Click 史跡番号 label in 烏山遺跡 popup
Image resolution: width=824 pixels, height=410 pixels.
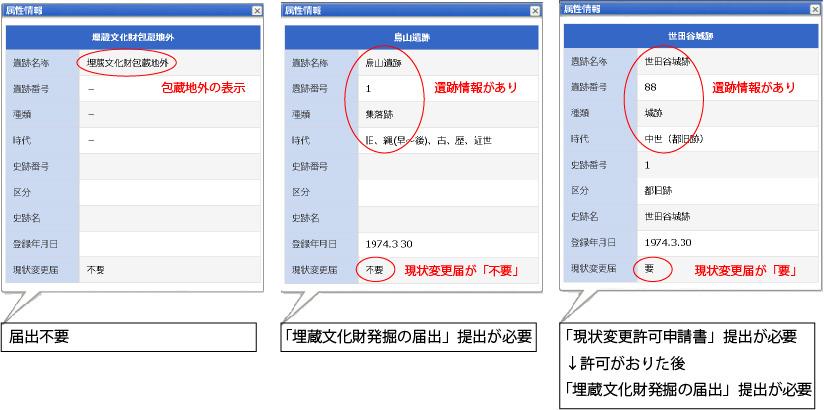[x=310, y=167]
